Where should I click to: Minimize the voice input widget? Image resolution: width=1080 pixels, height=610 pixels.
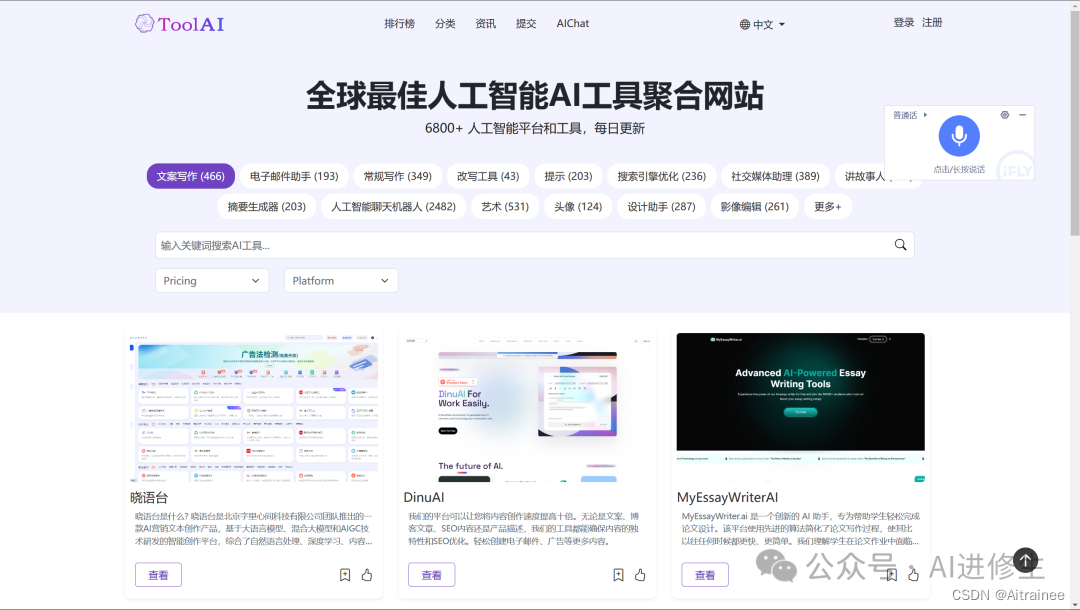1023,115
